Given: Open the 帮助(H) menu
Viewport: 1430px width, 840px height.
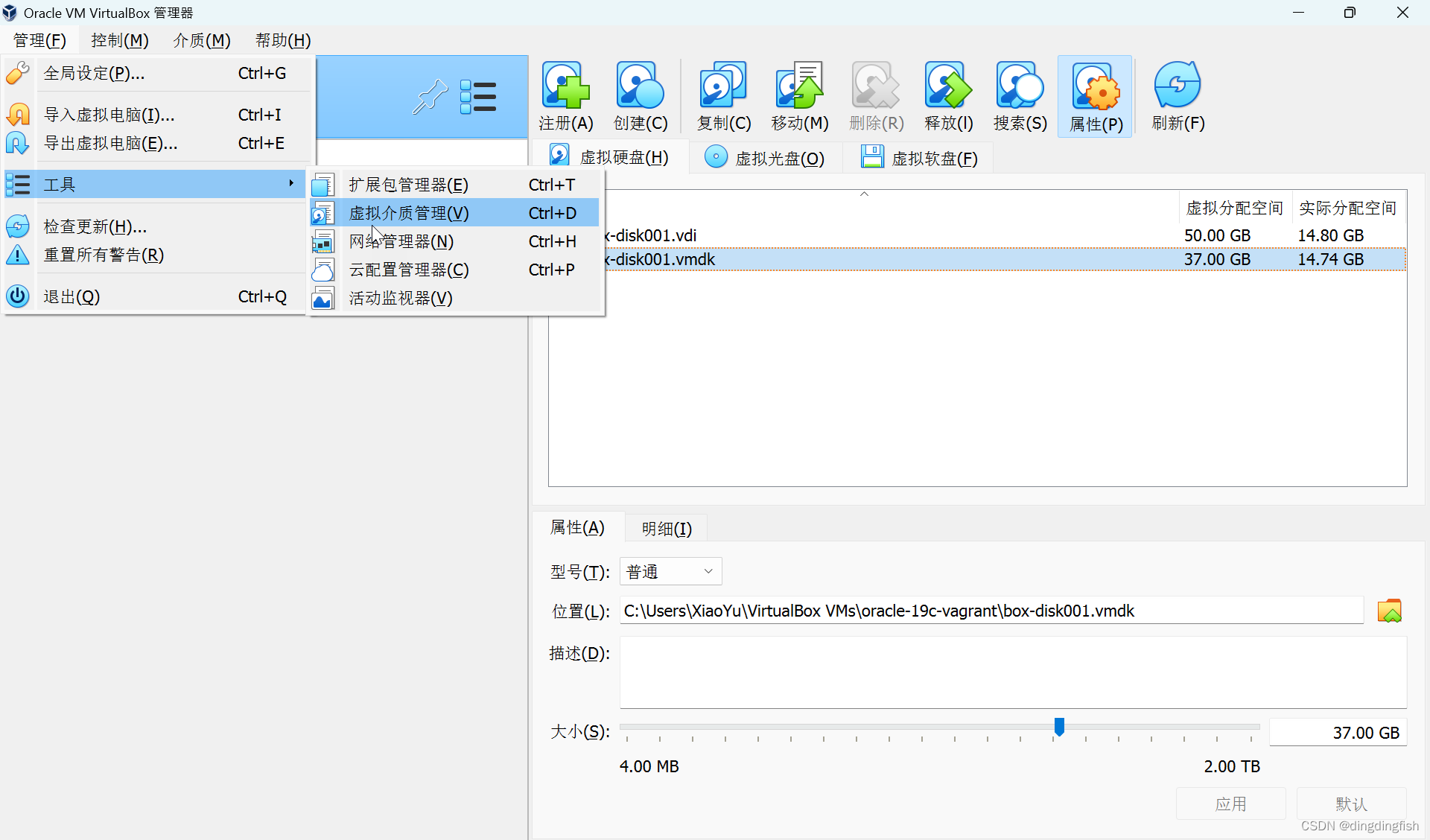Looking at the screenshot, I should (283, 40).
